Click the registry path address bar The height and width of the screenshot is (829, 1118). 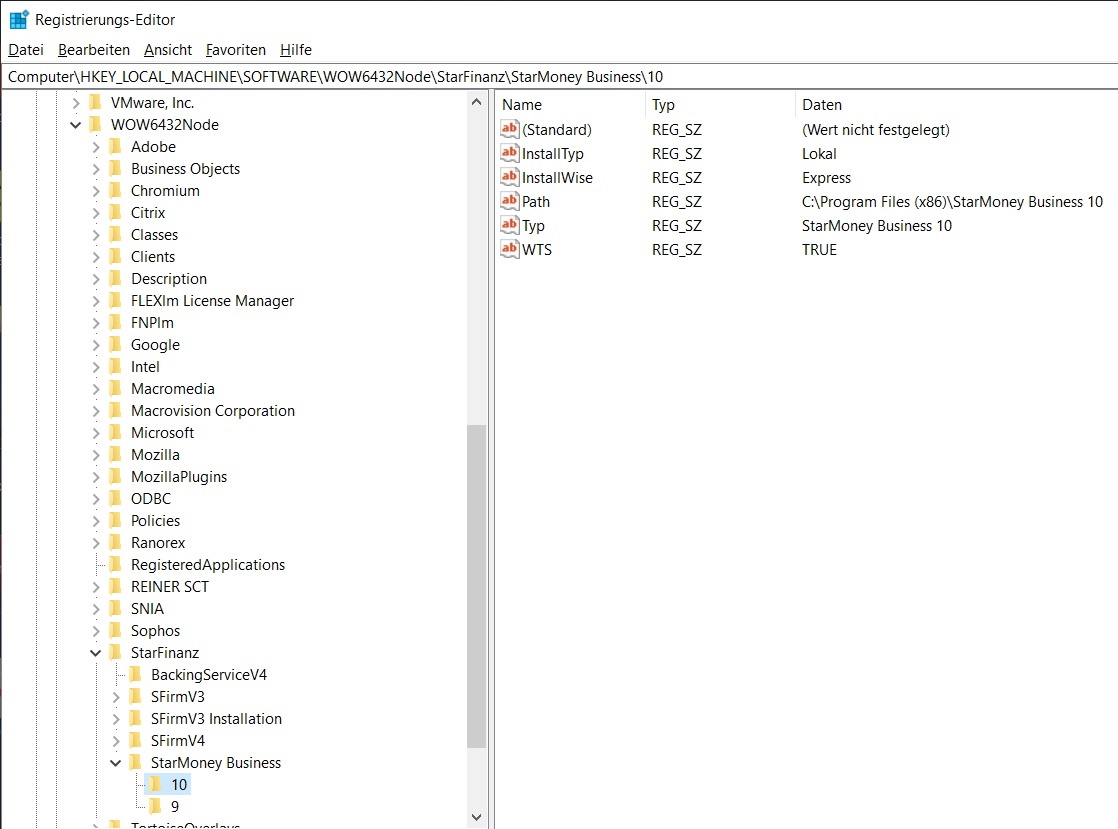pos(559,77)
